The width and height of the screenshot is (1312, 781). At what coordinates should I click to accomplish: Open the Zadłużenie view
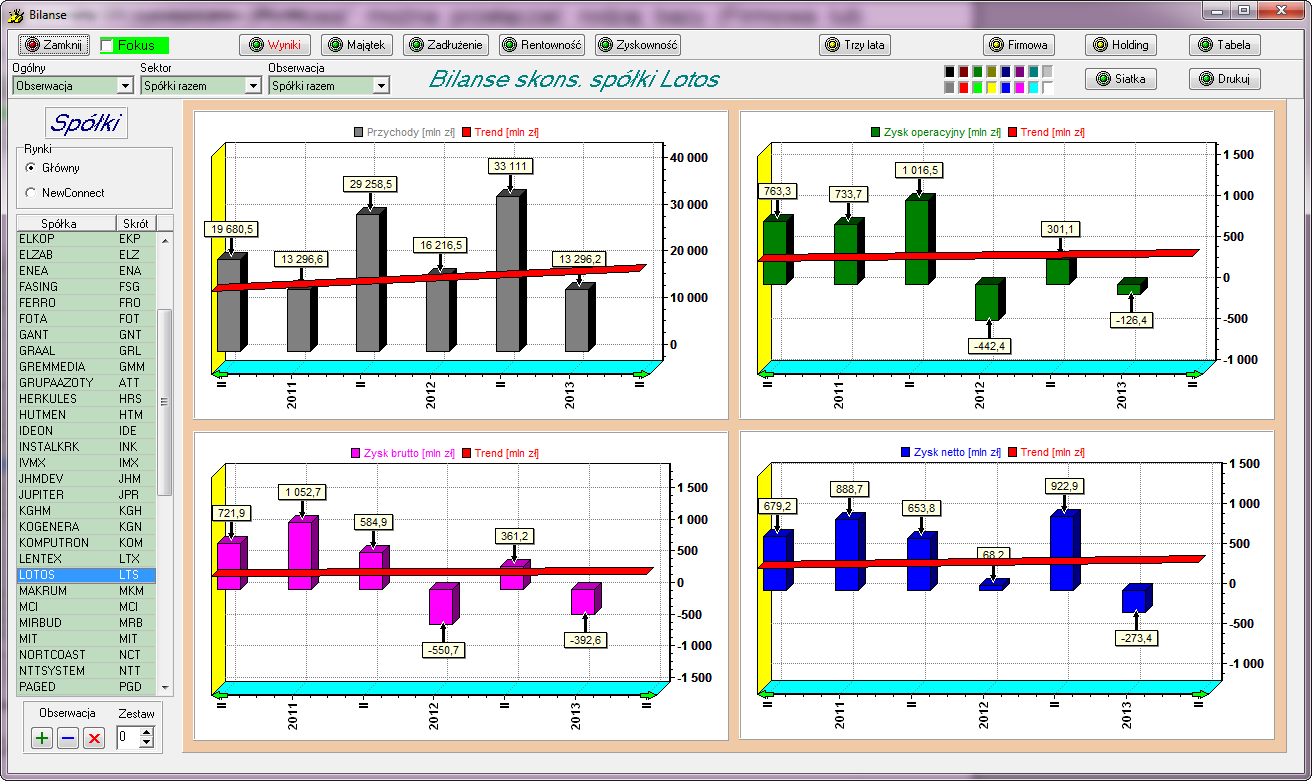pos(446,45)
